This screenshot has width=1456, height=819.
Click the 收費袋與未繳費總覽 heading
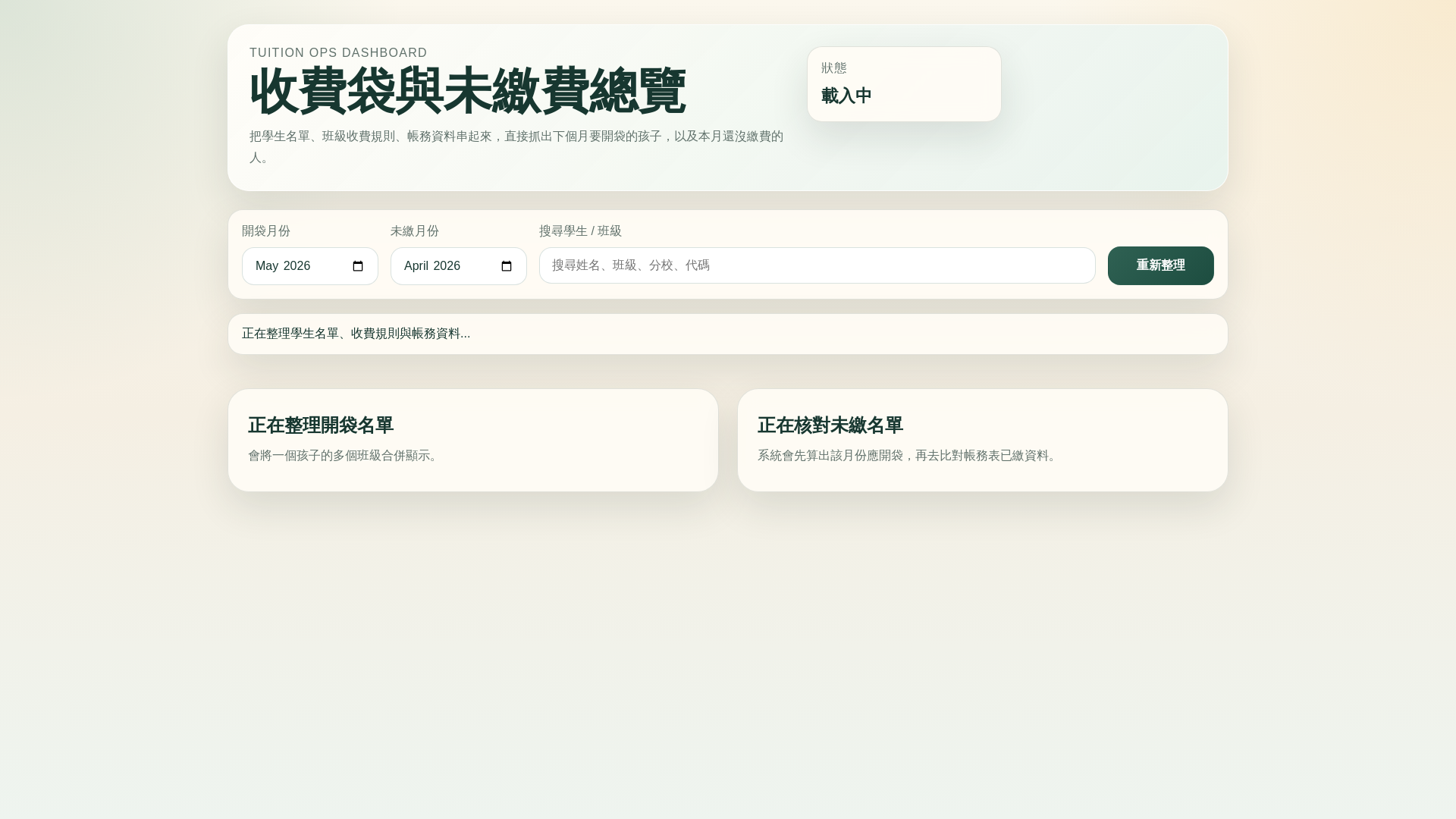467,91
